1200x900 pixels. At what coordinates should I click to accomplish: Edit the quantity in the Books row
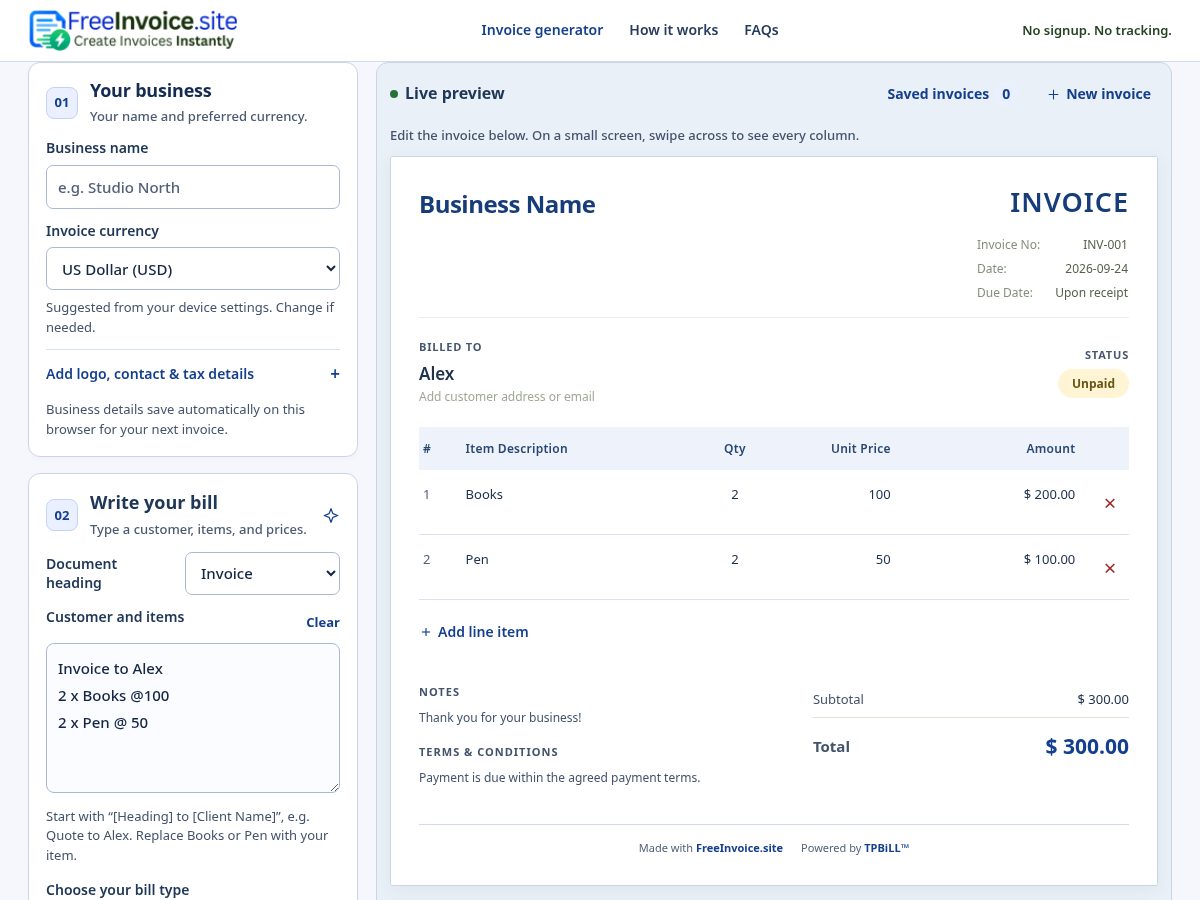point(735,495)
